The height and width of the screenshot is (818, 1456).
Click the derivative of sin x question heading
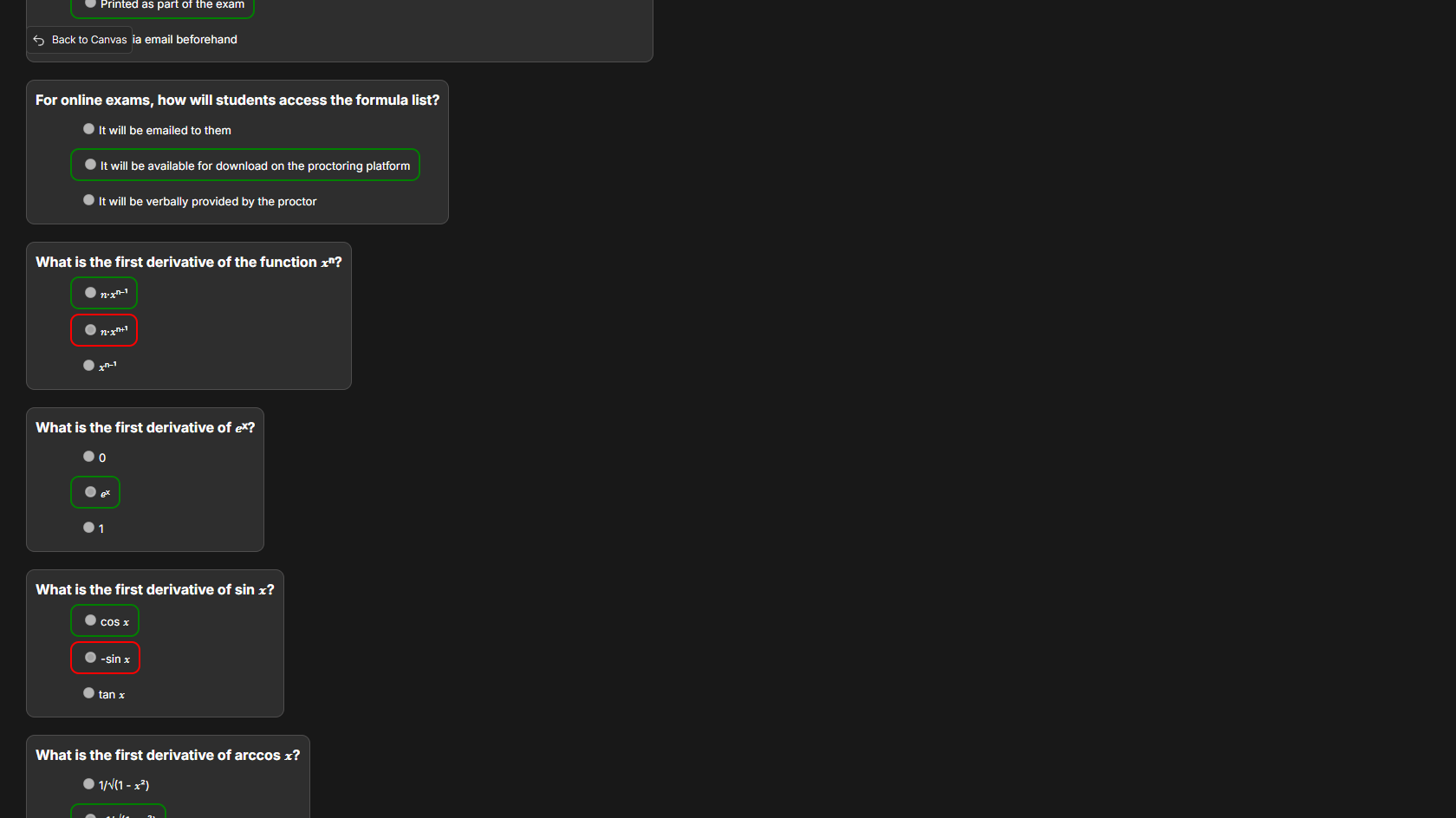(x=154, y=590)
